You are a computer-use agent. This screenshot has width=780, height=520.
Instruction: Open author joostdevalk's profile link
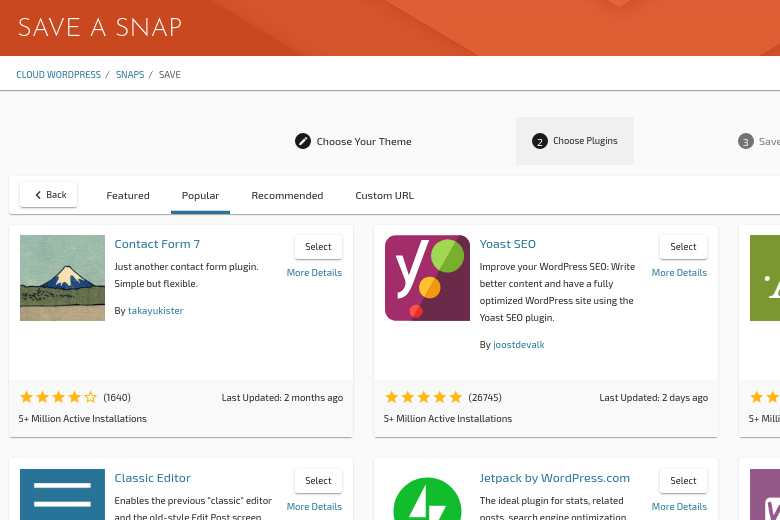[x=519, y=344]
